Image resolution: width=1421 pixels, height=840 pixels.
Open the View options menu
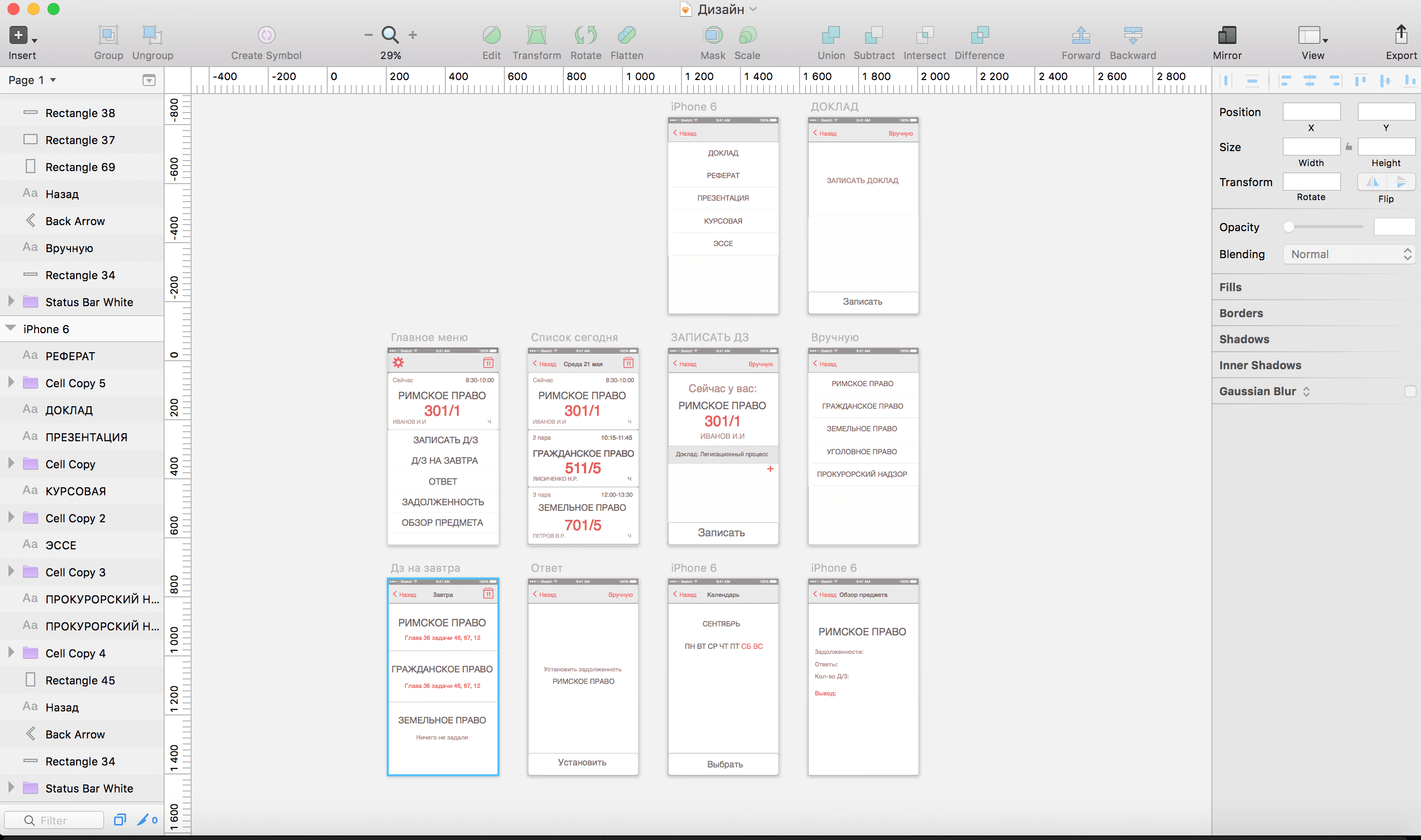(1313, 36)
